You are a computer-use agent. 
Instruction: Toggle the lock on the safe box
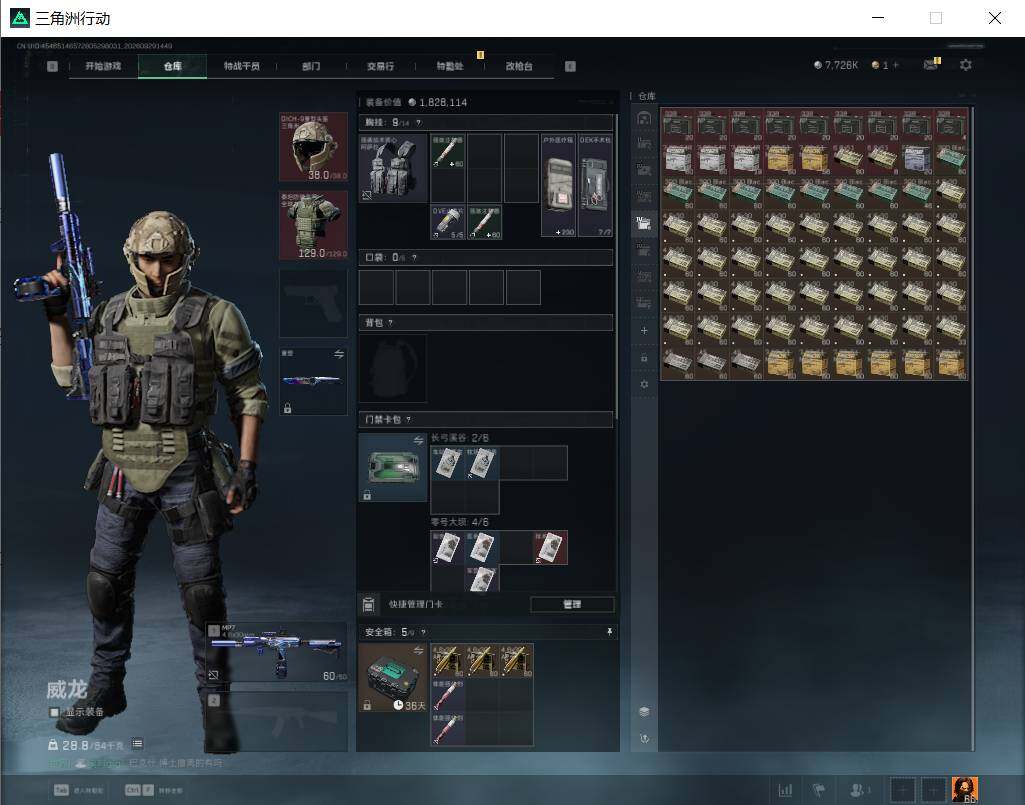coord(367,706)
